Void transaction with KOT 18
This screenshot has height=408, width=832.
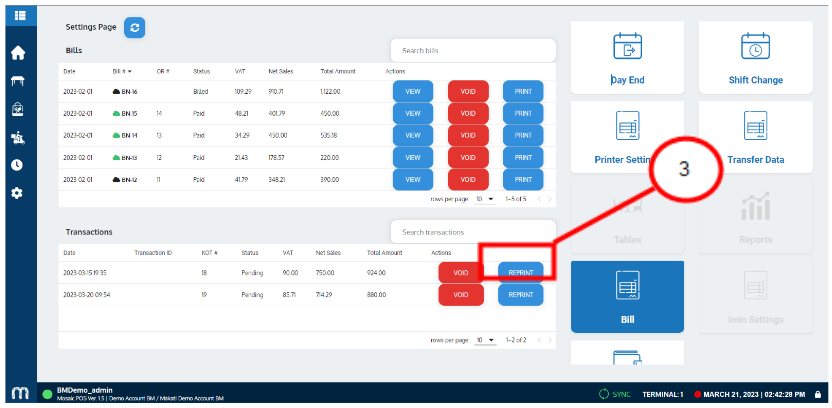pyautogui.click(x=461, y=273)
